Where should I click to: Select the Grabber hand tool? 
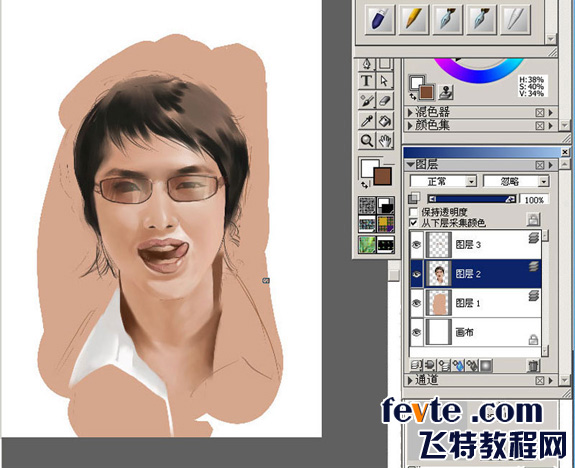384,140
